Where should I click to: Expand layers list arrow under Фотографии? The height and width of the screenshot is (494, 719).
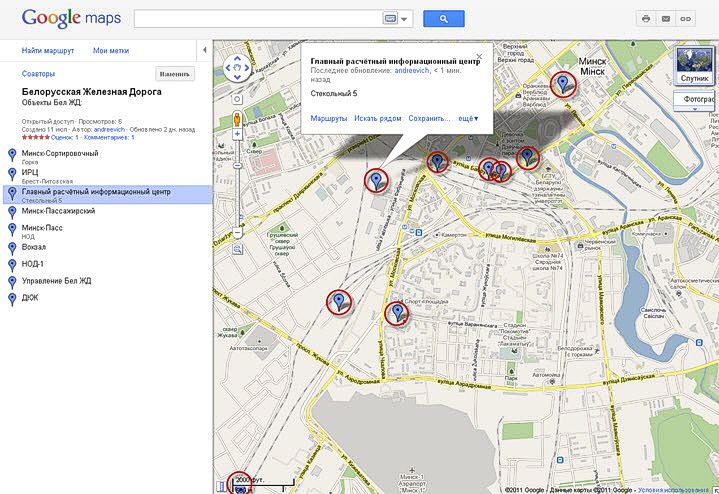point(694,109)
